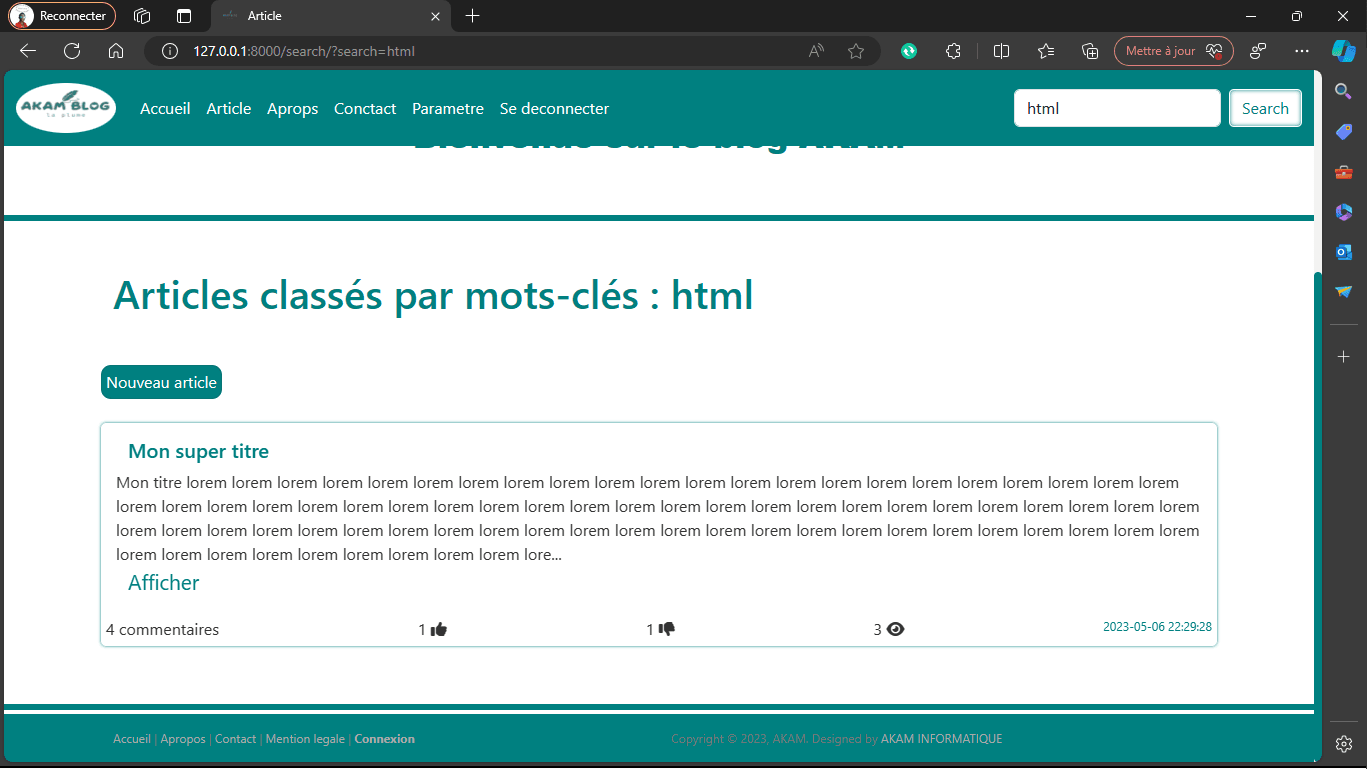Click Connexion footer link

coord(385,739)
